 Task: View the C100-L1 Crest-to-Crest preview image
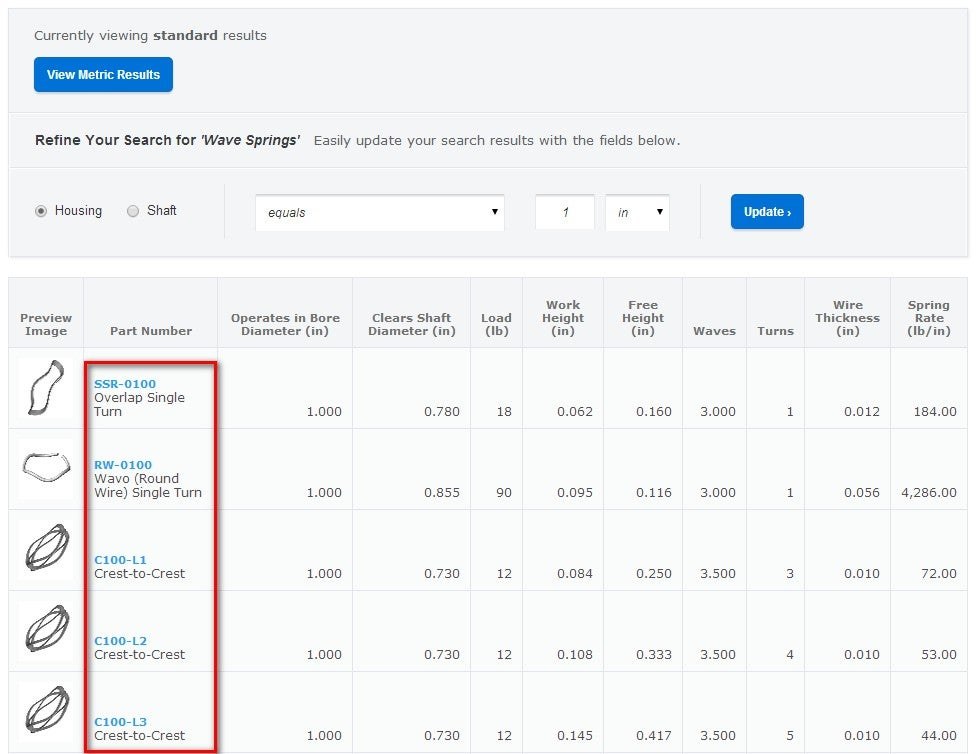click(46, 548)
